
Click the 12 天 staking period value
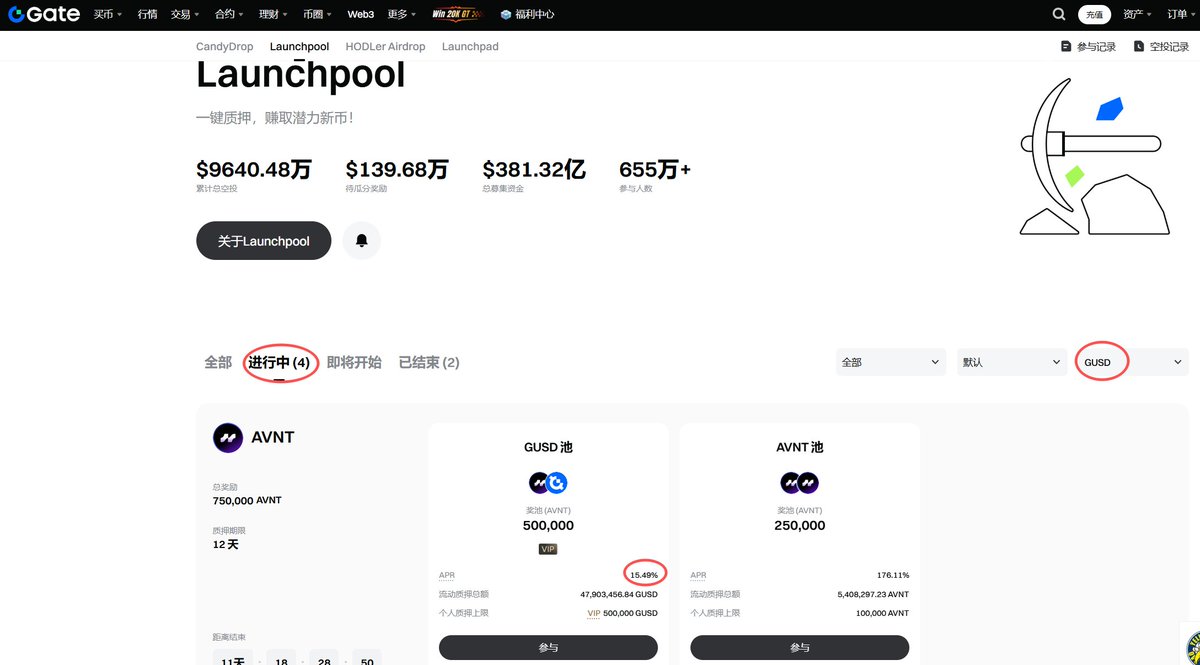pos(226,545)
